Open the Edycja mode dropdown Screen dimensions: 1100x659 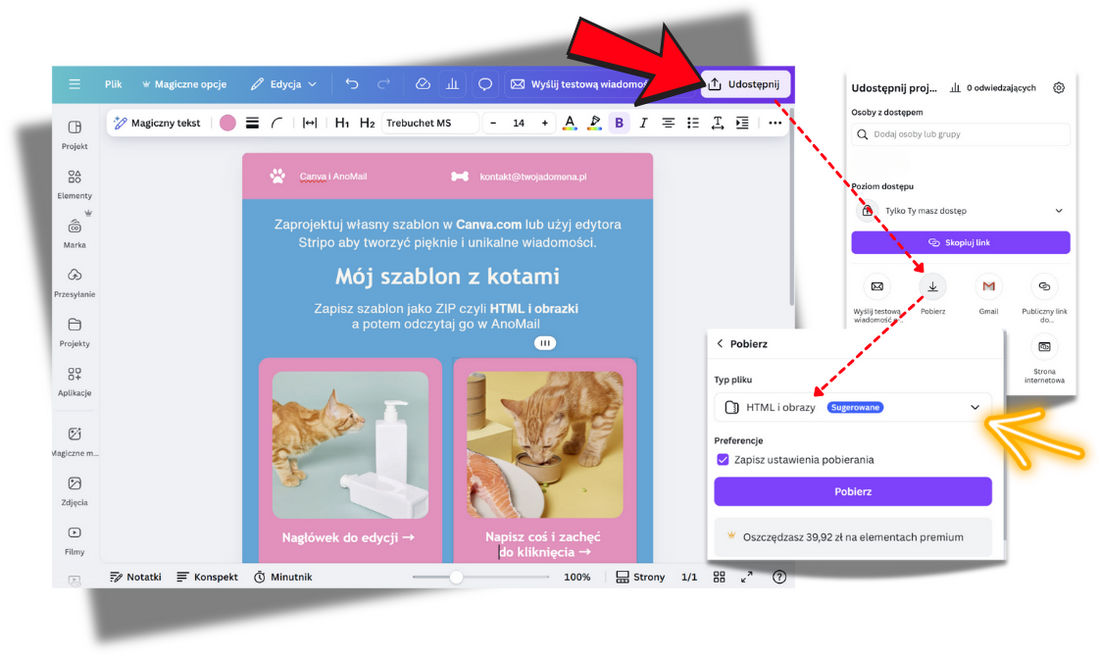[283, 84]
